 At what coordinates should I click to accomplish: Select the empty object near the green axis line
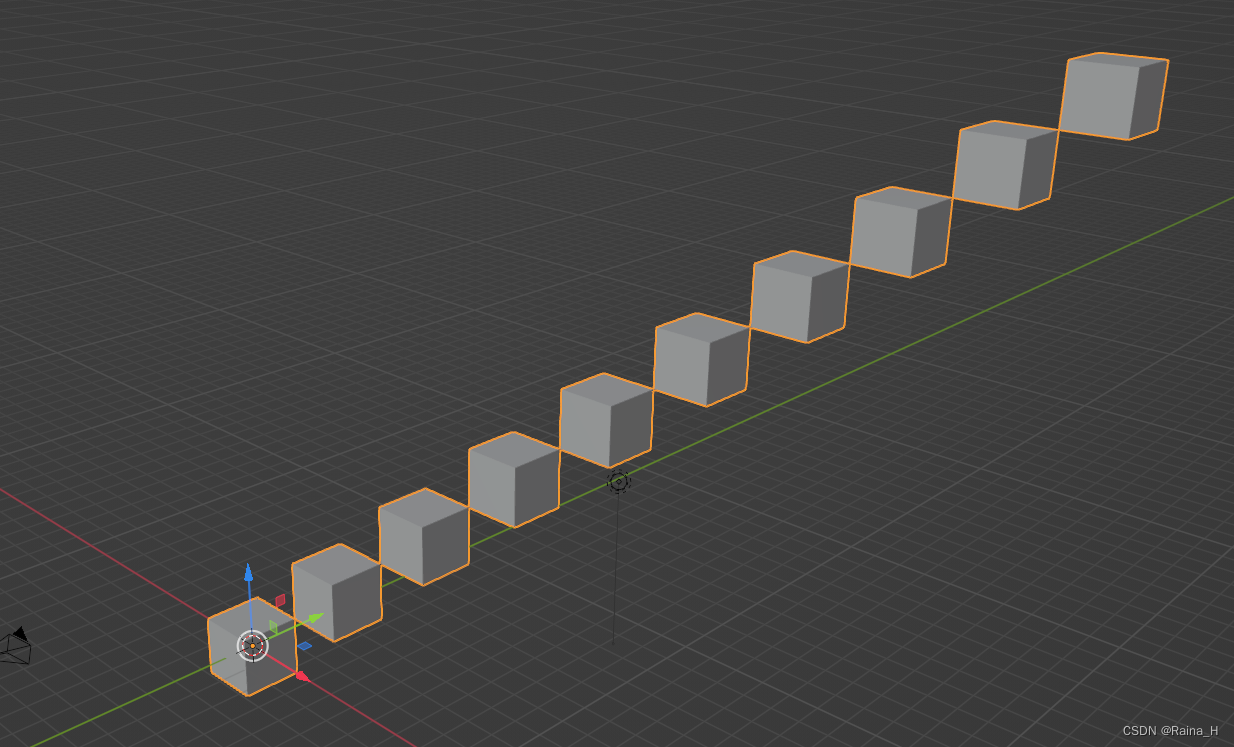pyautogui.click(x=619, y=482)
